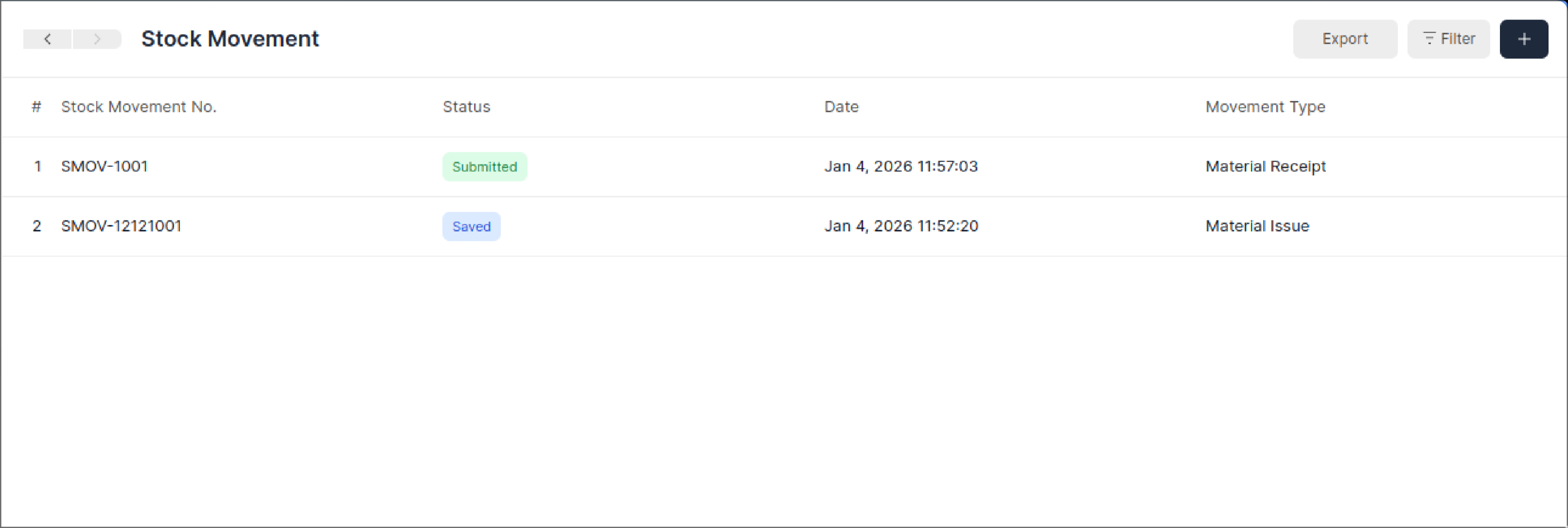Click the # index column header
This screenshot has height=528, width=1568.
pyautogui.click(x=36, y=107)
